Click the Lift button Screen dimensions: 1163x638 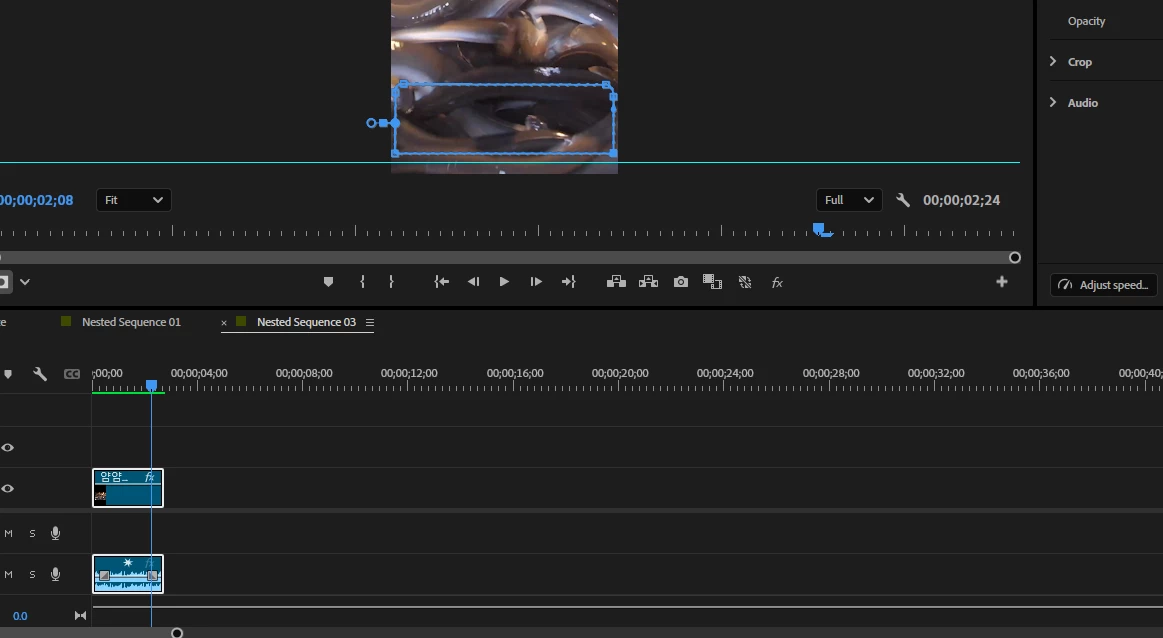pos(616,282)
